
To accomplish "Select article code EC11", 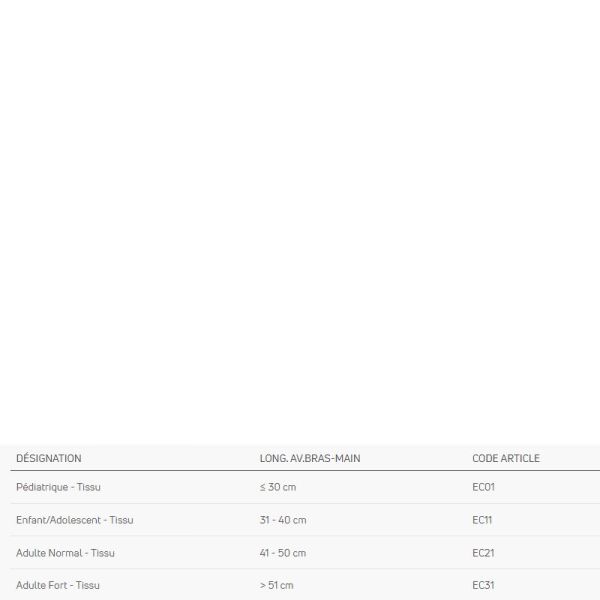I will 482,520.
